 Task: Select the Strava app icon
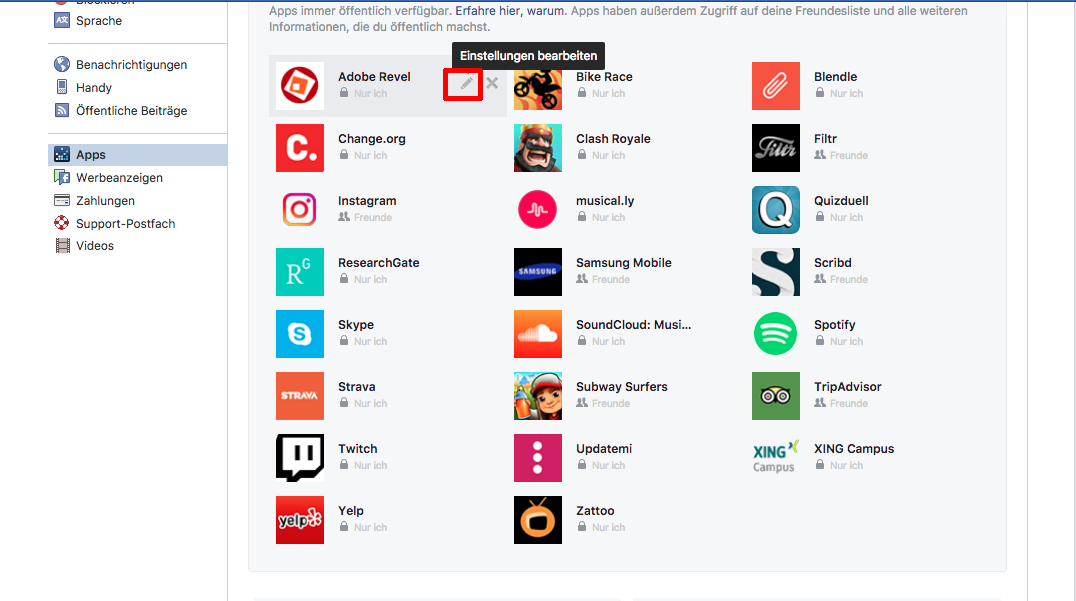[x=300, y=396]
